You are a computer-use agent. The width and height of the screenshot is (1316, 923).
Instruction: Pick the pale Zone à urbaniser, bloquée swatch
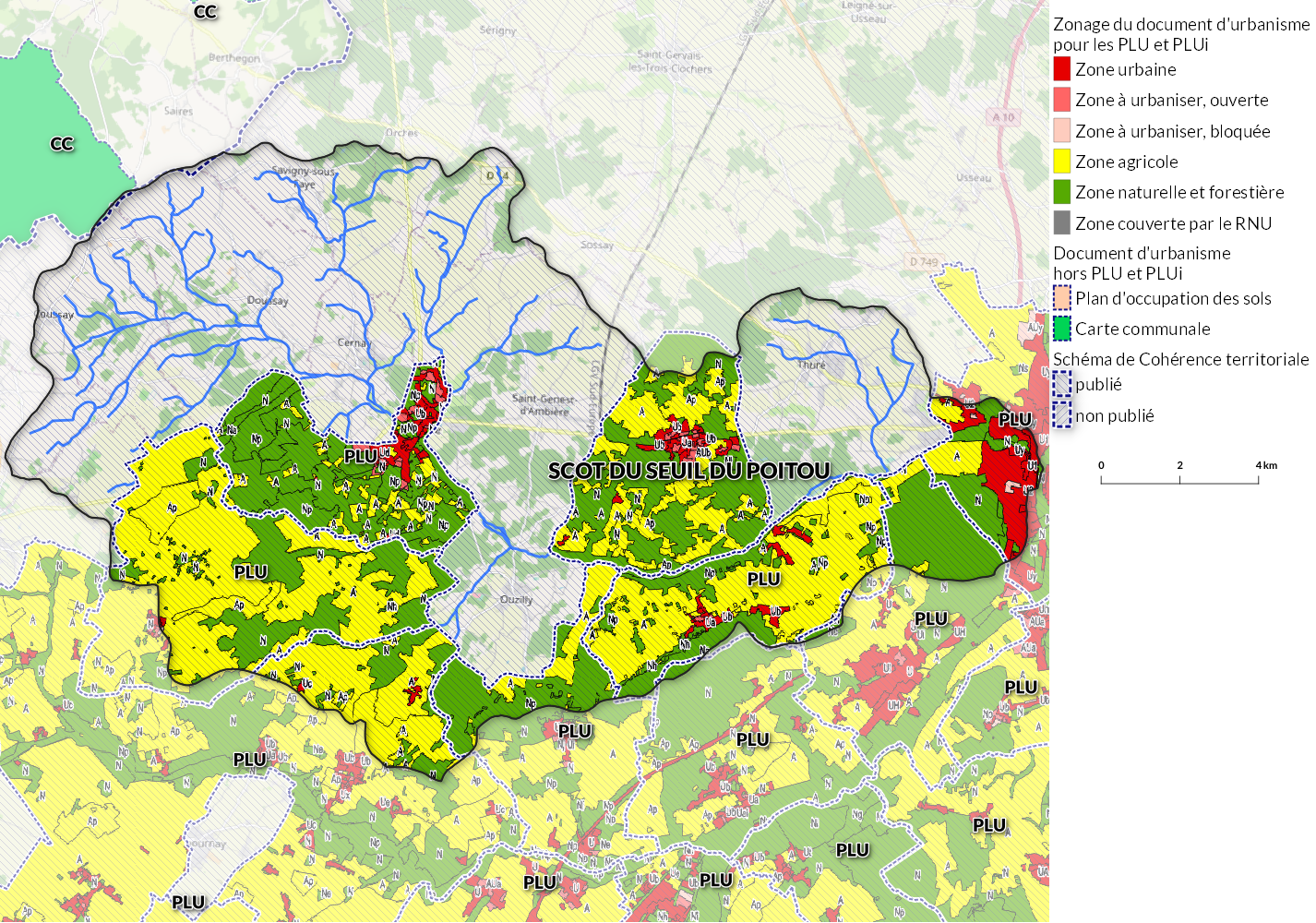(x=1062, y=131)
